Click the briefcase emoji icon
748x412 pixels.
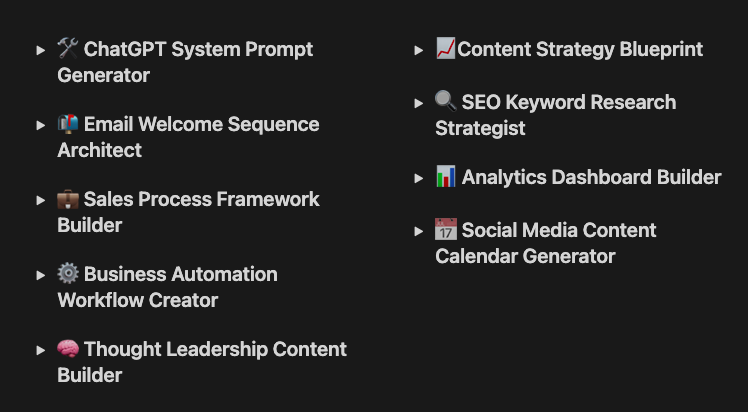tap(68, 199)
